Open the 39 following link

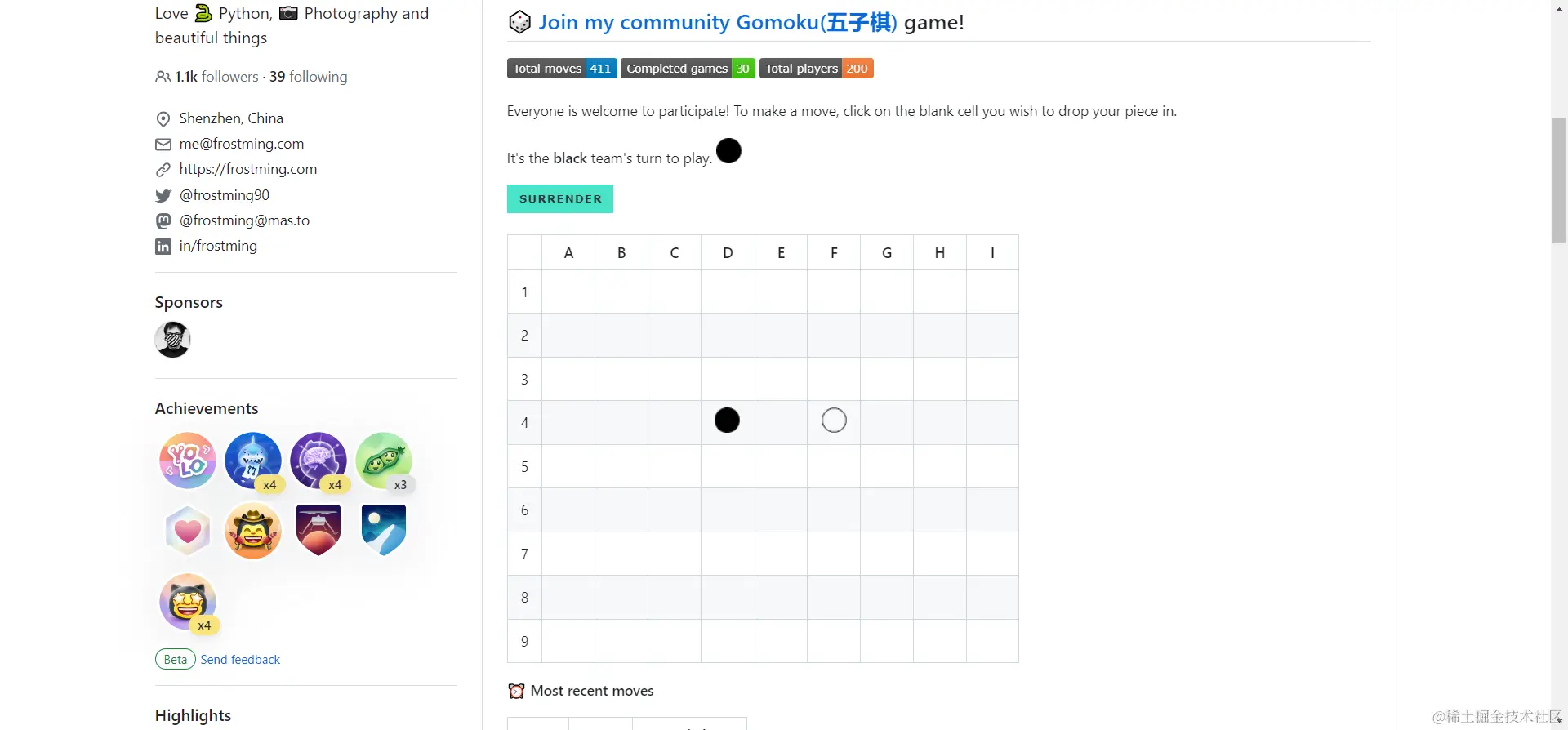point(308,76)
